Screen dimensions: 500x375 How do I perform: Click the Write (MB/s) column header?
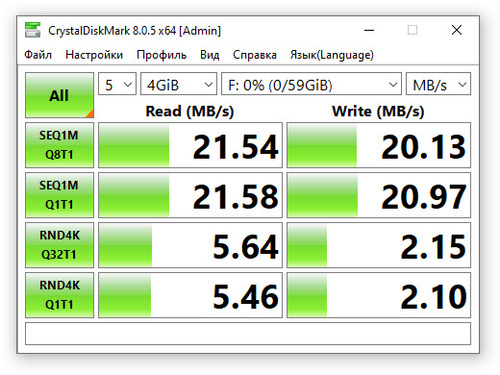378,111
